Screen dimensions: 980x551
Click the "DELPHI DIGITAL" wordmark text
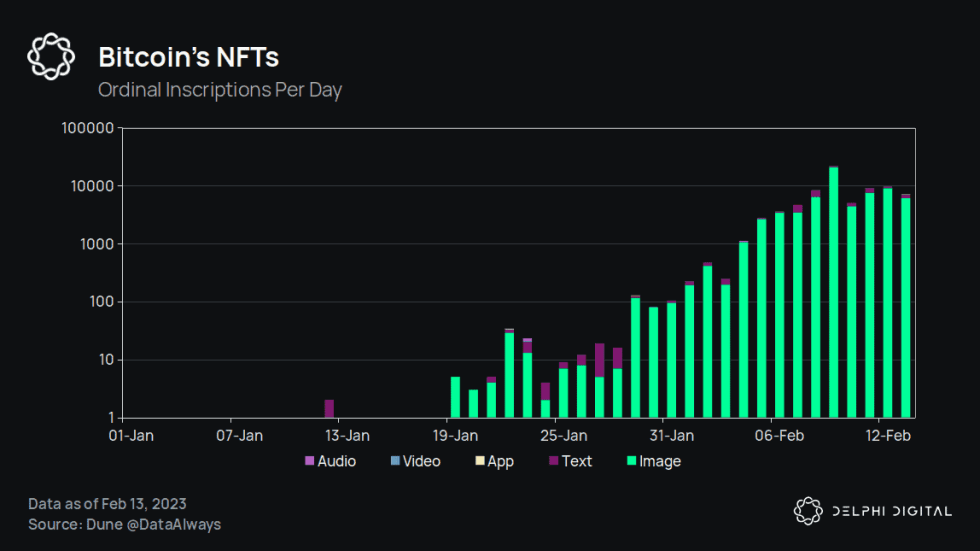pos(893,511)
